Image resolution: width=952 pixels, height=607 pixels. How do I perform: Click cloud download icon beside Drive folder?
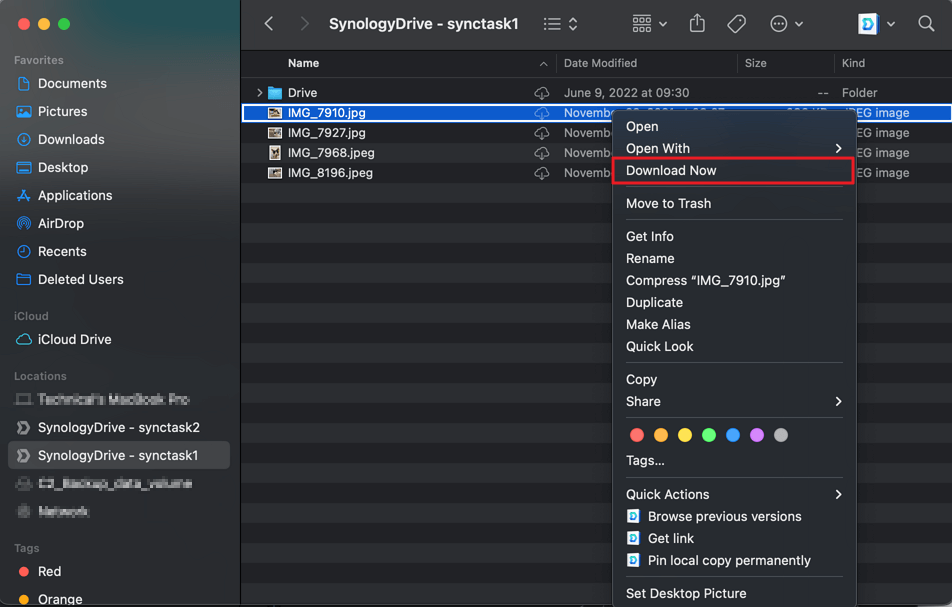541,93
